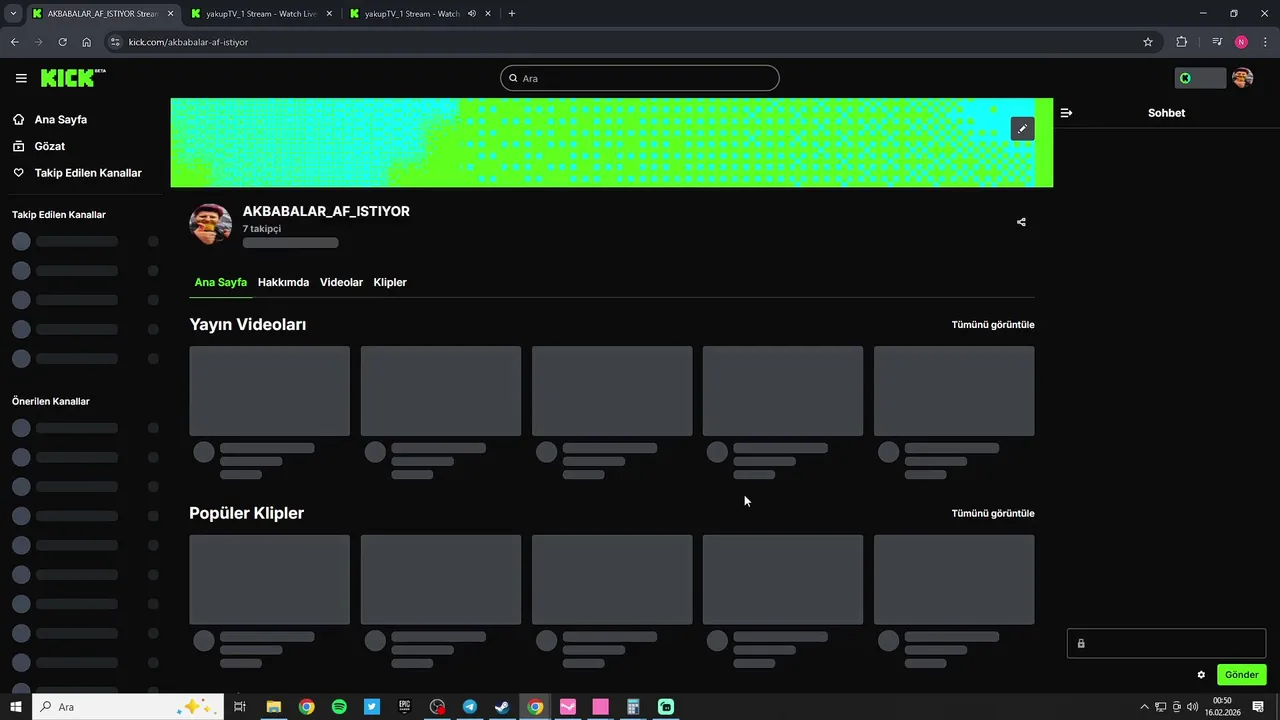This screenshot has width=1280, height=720.
Task: Show hidden system tray icons
Action: pos(1144,707)
